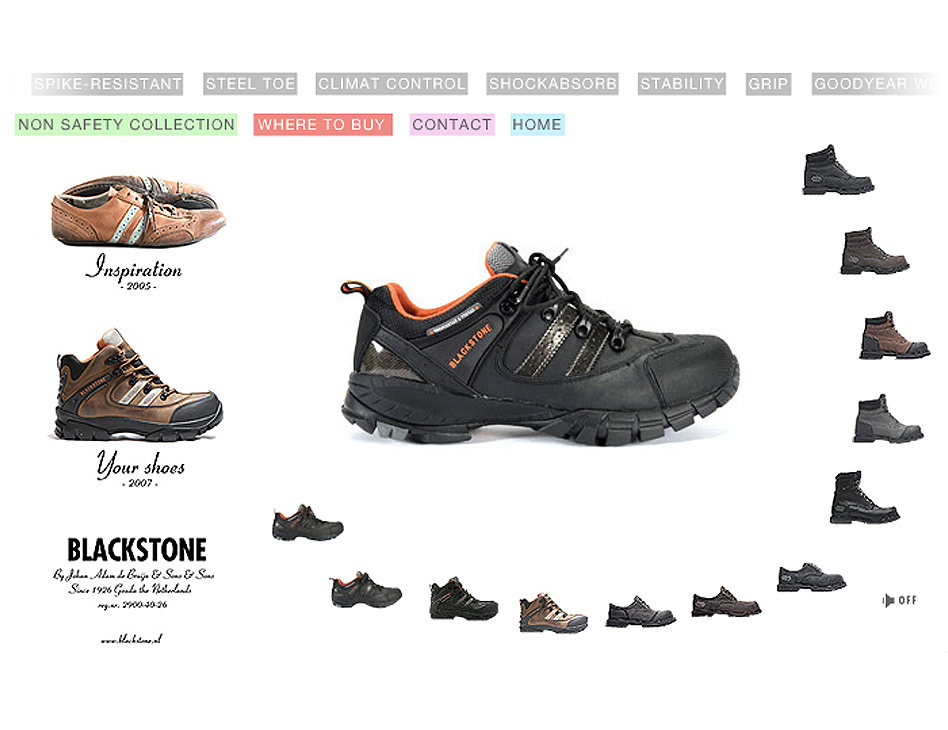
Task: Click the WHERE TO BUY button
Action: coord(323,125)
